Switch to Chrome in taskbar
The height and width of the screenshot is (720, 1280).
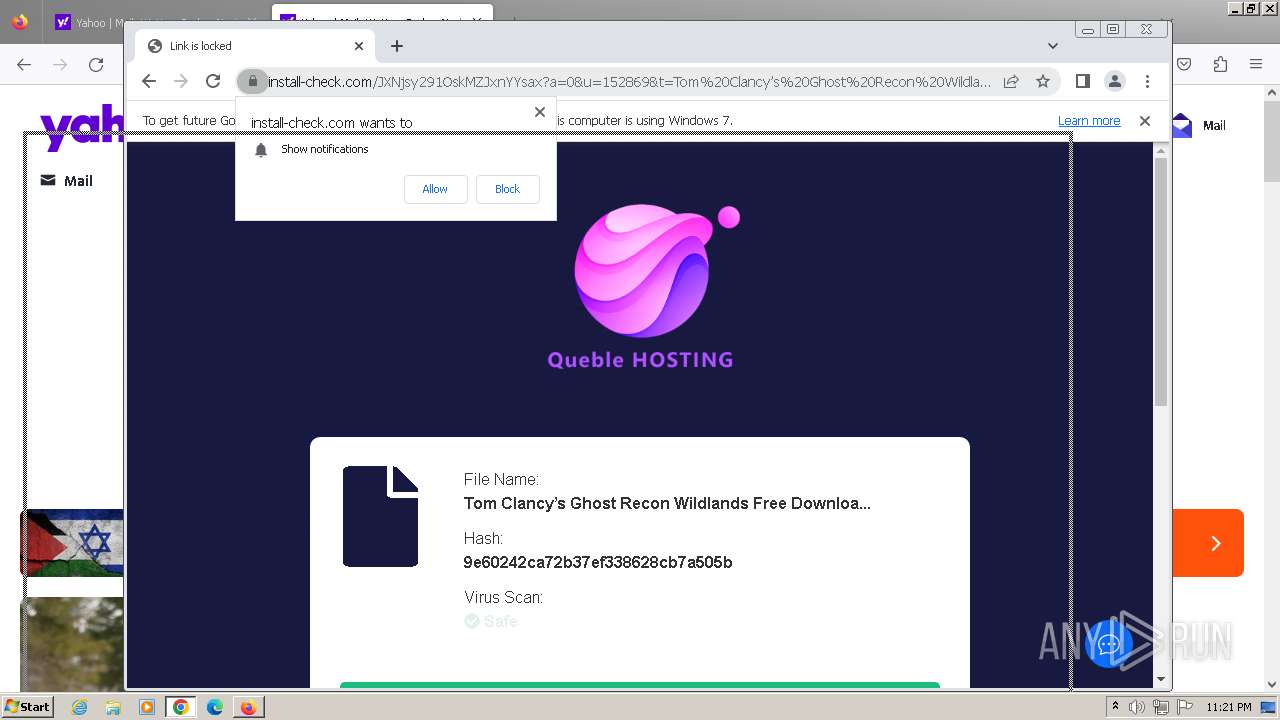click(x=181, y=707)
